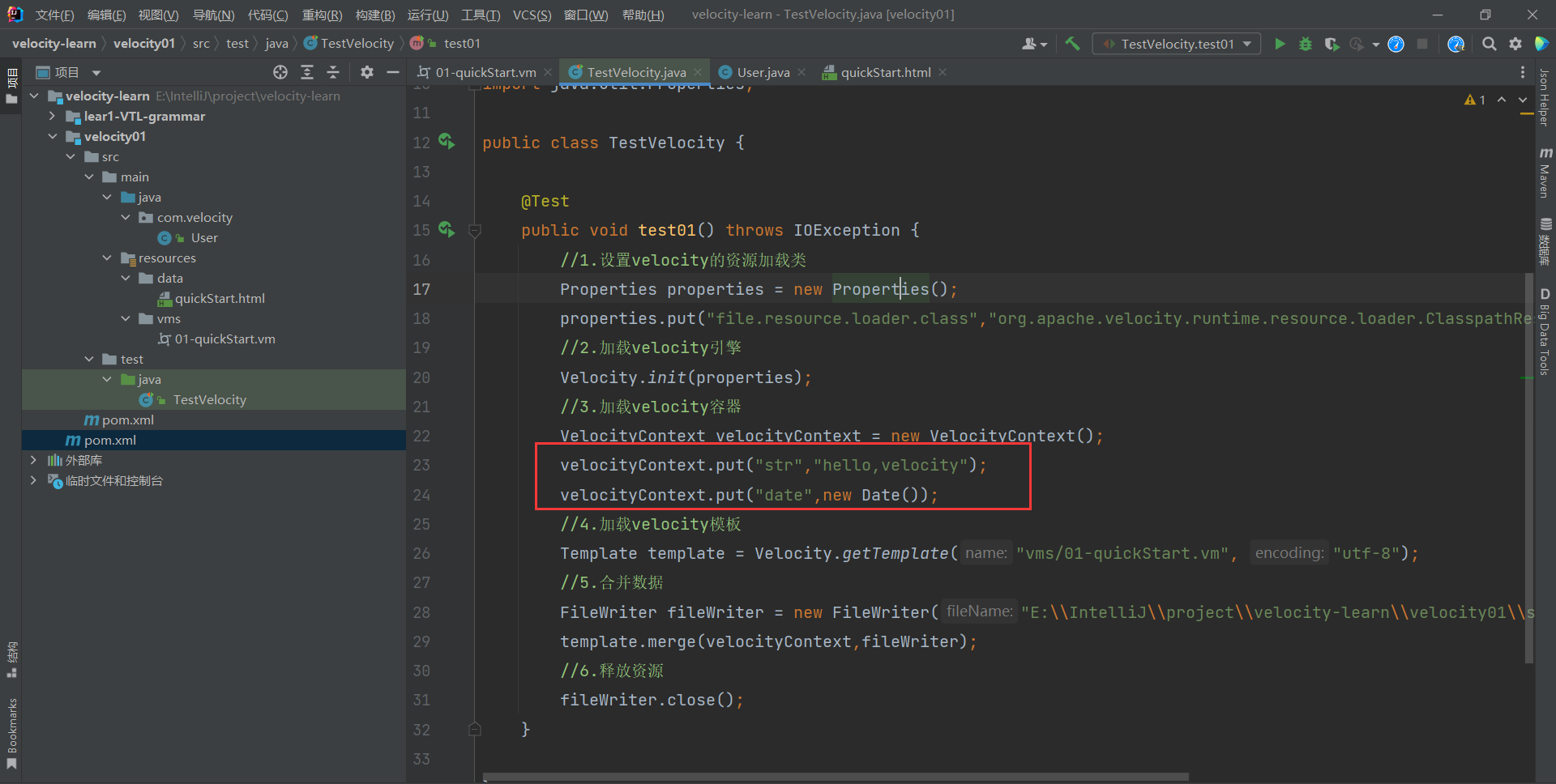Expand the 外部库 external libraries node
Screen dimensions: 1556x784
[33, 460]
